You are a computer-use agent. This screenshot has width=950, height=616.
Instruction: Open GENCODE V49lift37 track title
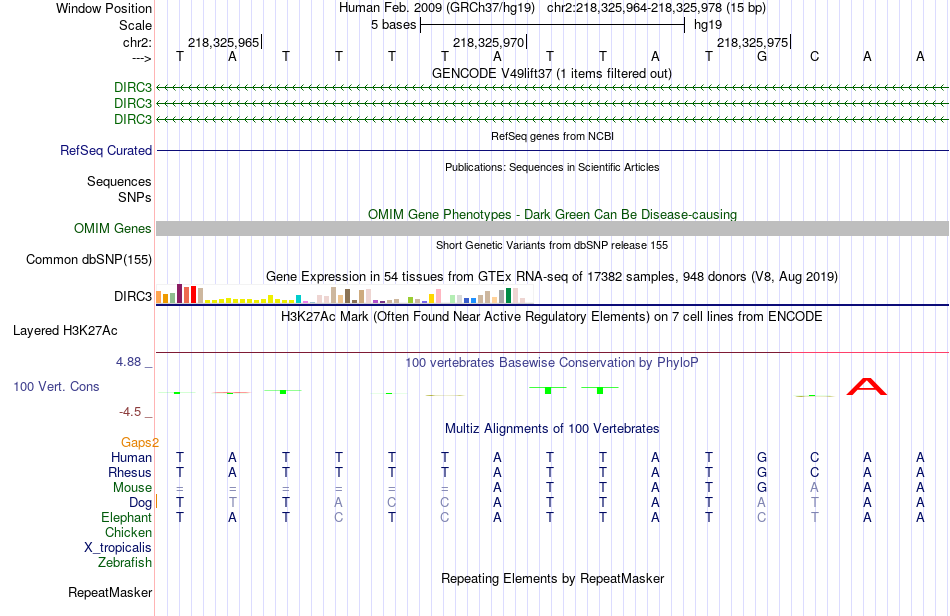point(551,74)
